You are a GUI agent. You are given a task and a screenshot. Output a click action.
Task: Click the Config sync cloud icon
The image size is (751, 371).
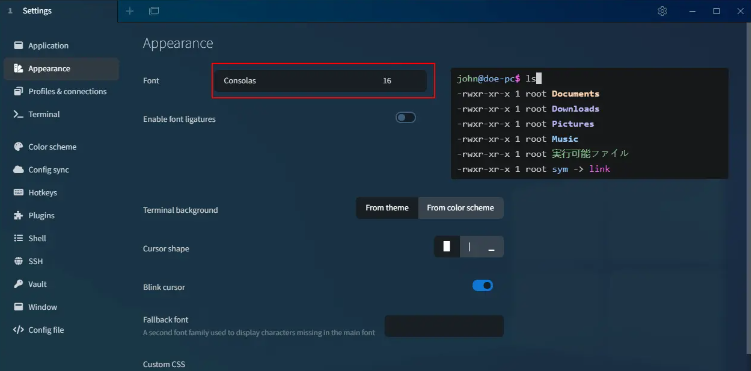[x=19, y=169]
